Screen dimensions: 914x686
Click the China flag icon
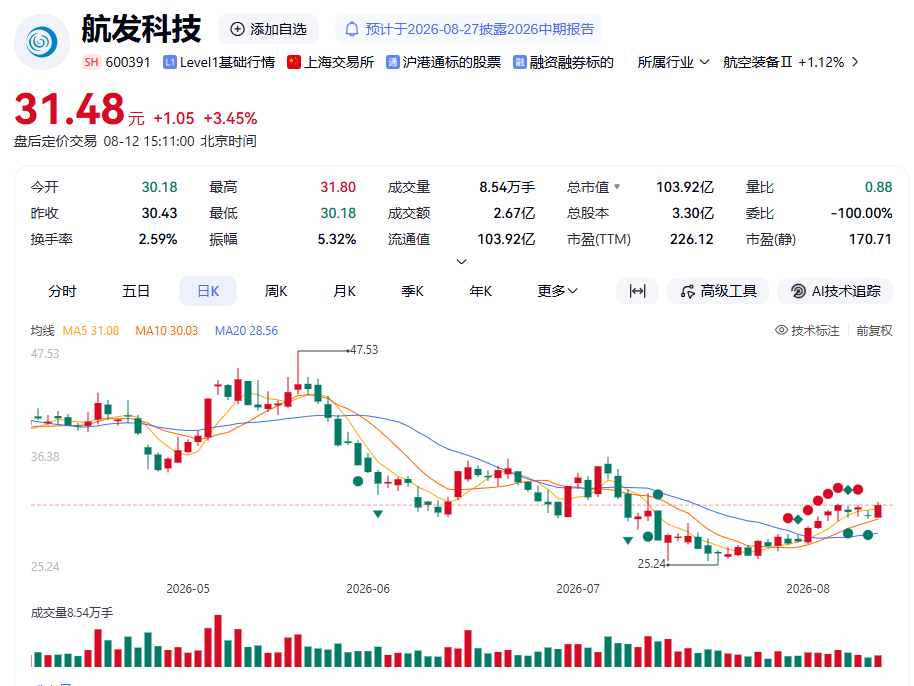click(294, 62)
